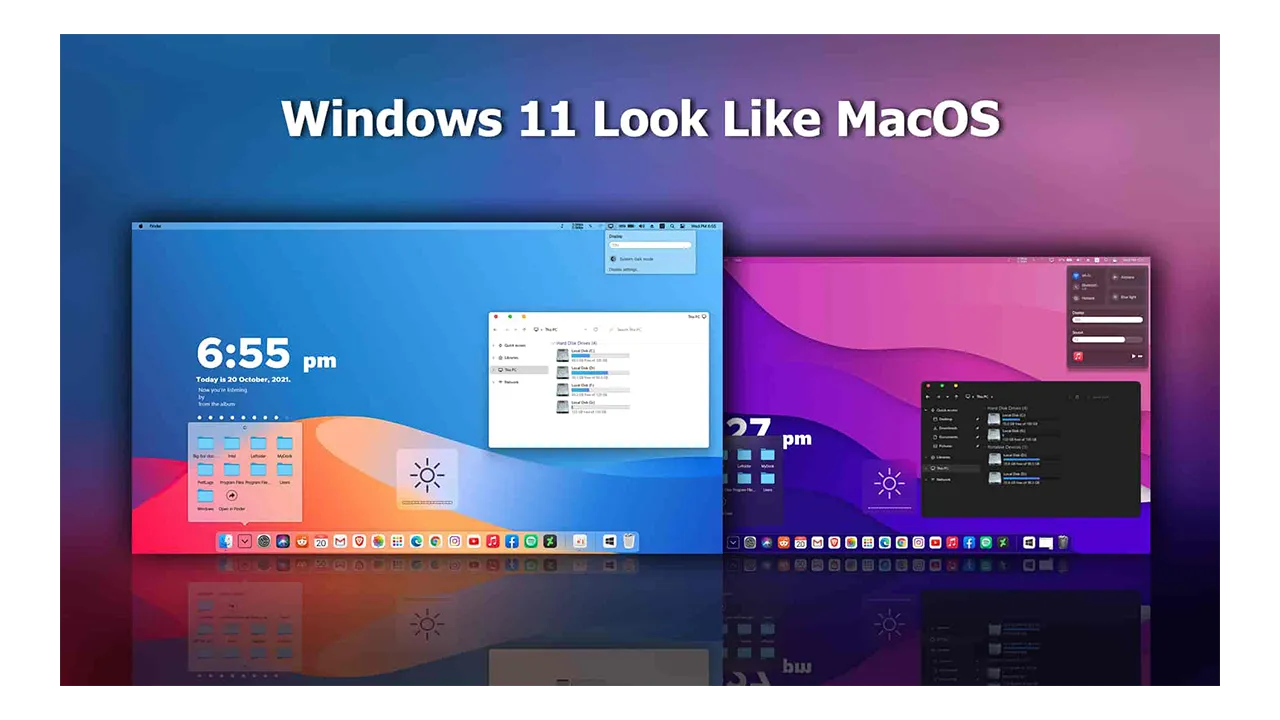The width and height of the screenshot is (1280, 720).
Task: Open stack dropdown icon in light dock
Action: coord(245,541)
